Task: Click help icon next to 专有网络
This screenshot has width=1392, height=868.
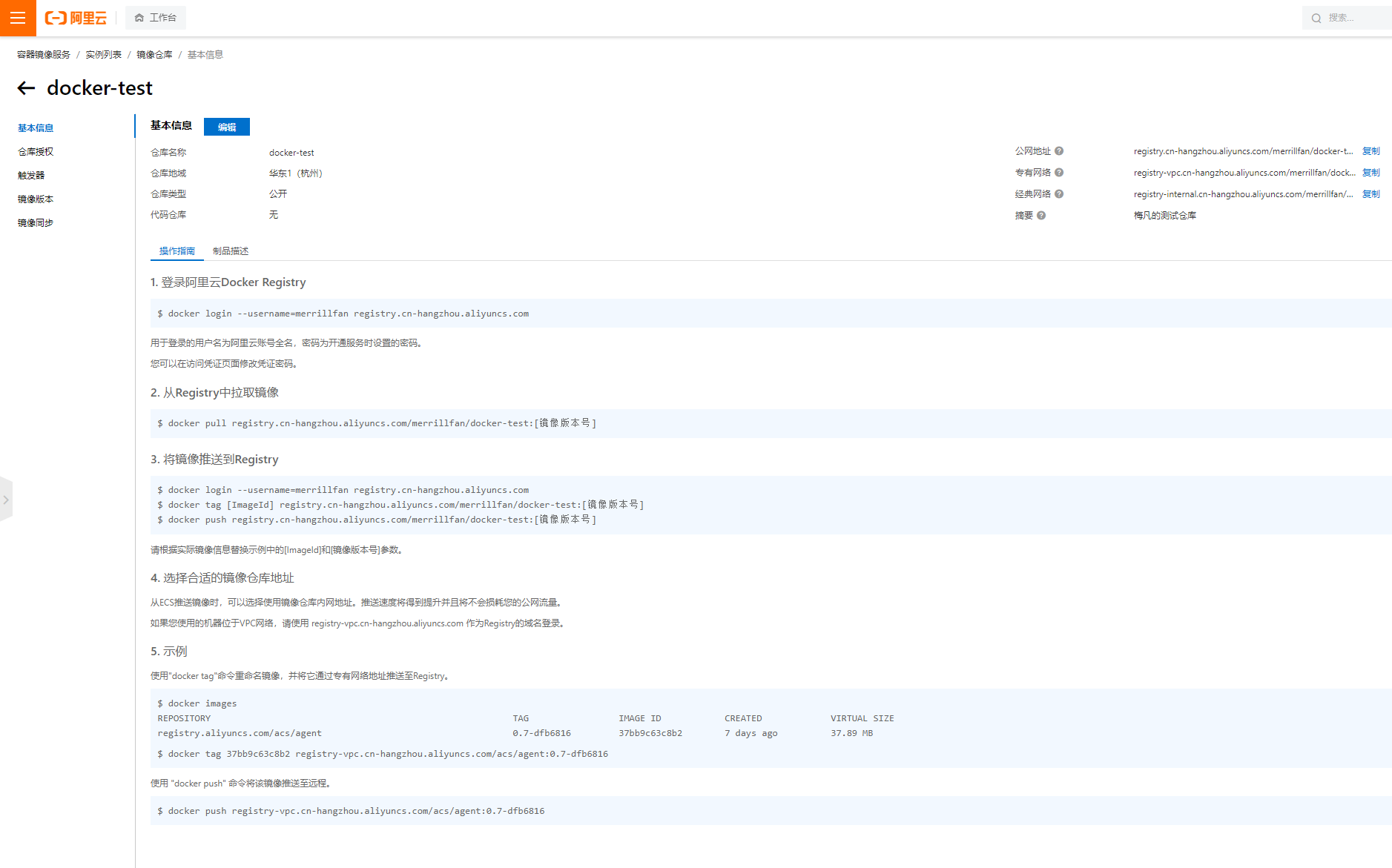Action: coord(1059,173)
